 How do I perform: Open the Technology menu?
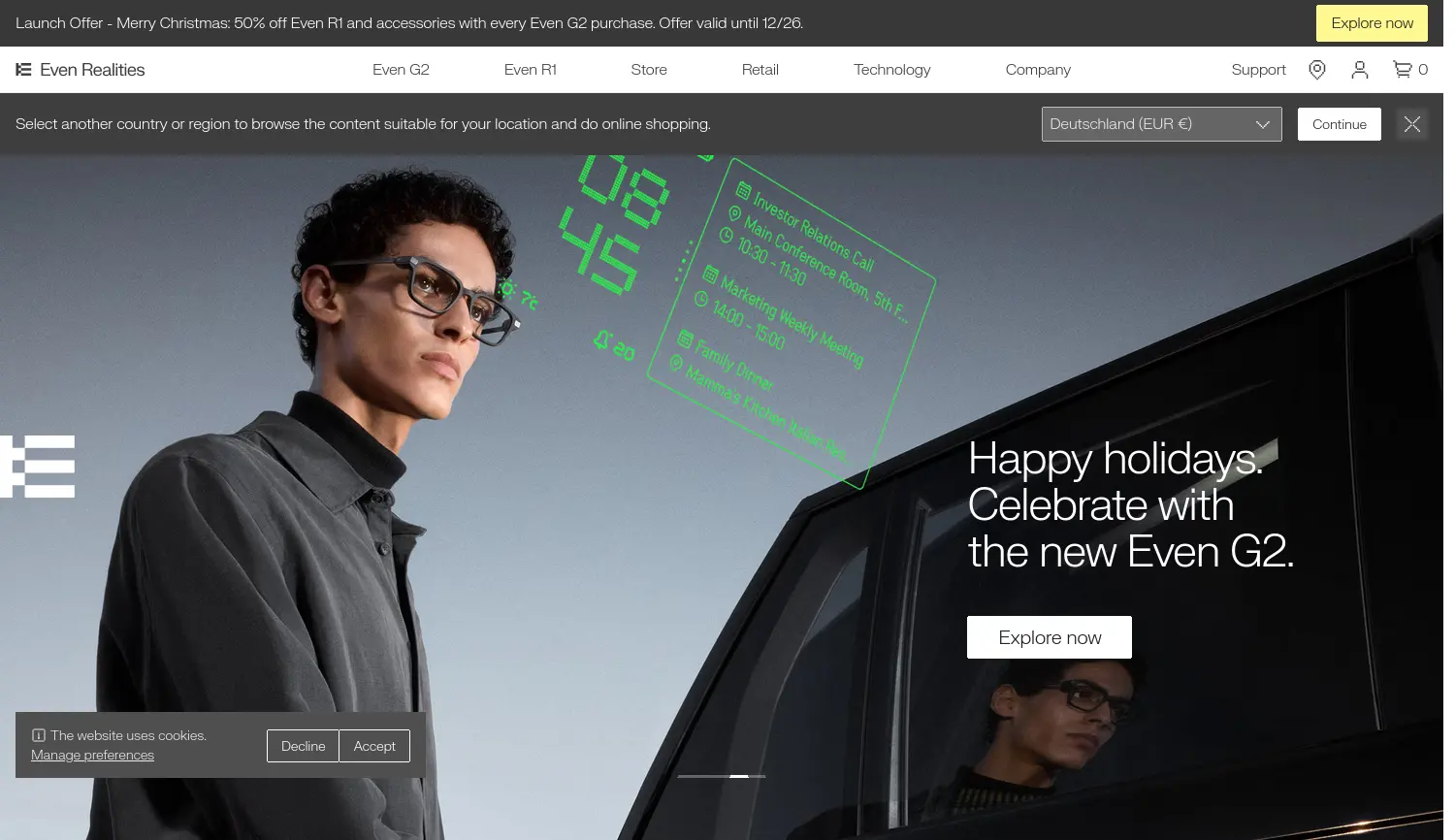pos(891,69)
